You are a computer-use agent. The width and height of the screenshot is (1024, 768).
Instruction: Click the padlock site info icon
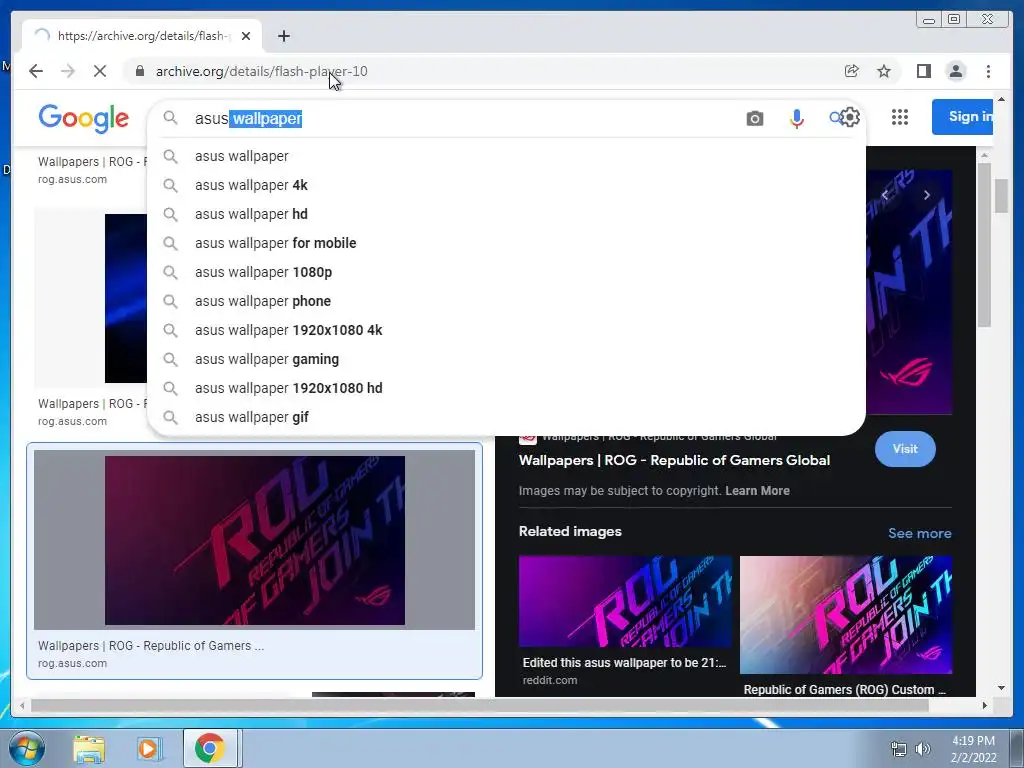[139, 71]
